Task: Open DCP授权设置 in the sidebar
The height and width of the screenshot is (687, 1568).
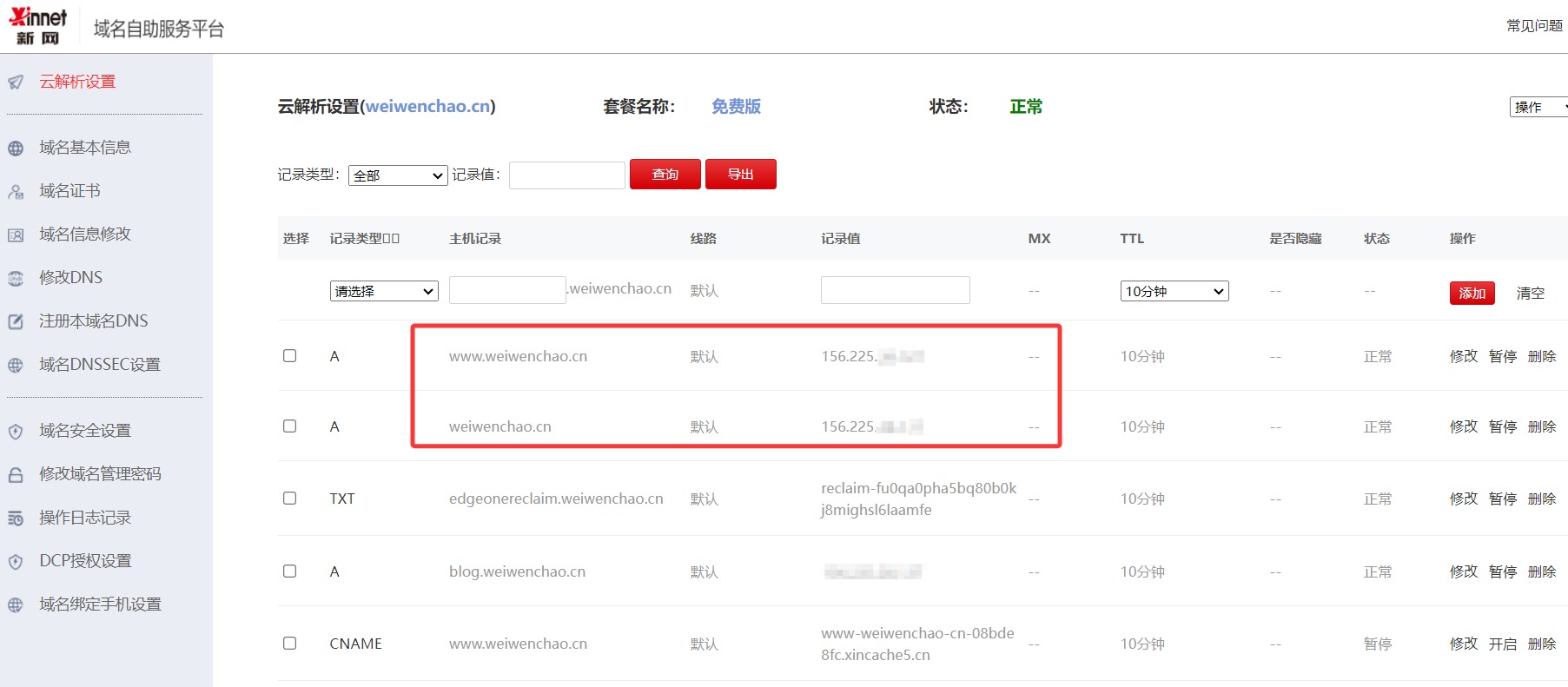Action: point(85,561)
